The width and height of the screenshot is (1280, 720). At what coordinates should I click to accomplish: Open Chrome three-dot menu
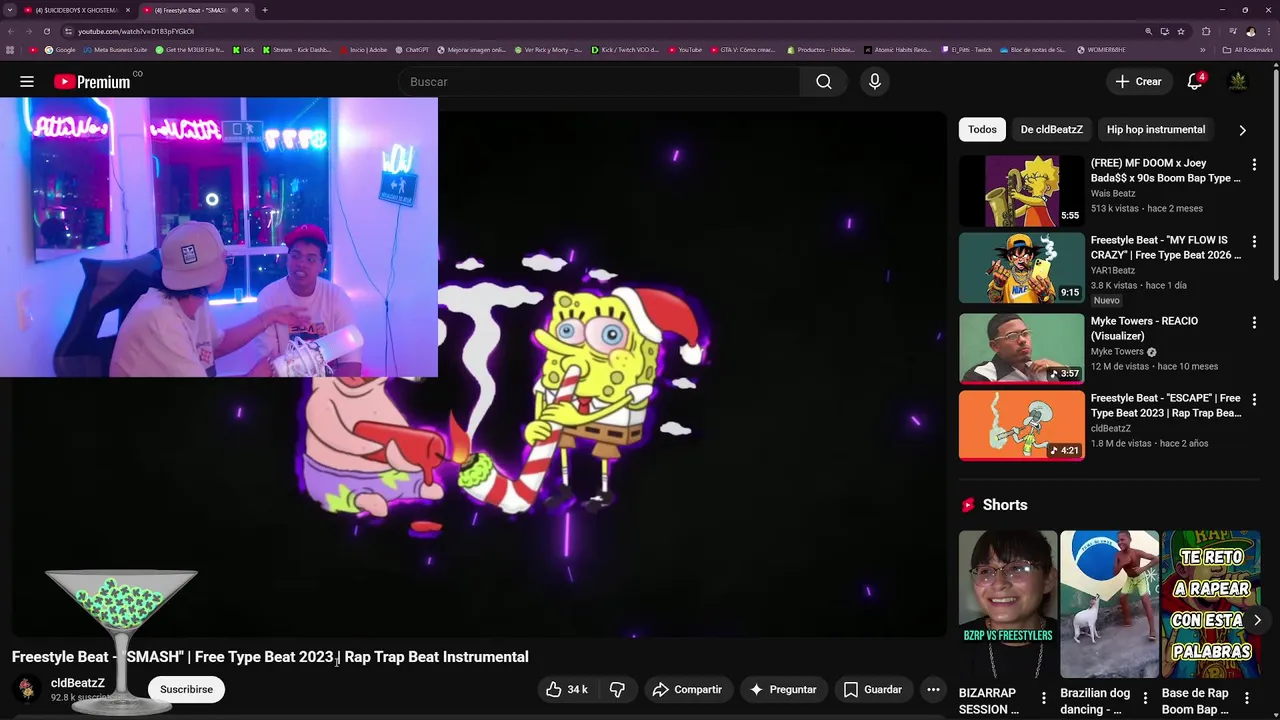pyautogui.click(x=1268, y=31)
